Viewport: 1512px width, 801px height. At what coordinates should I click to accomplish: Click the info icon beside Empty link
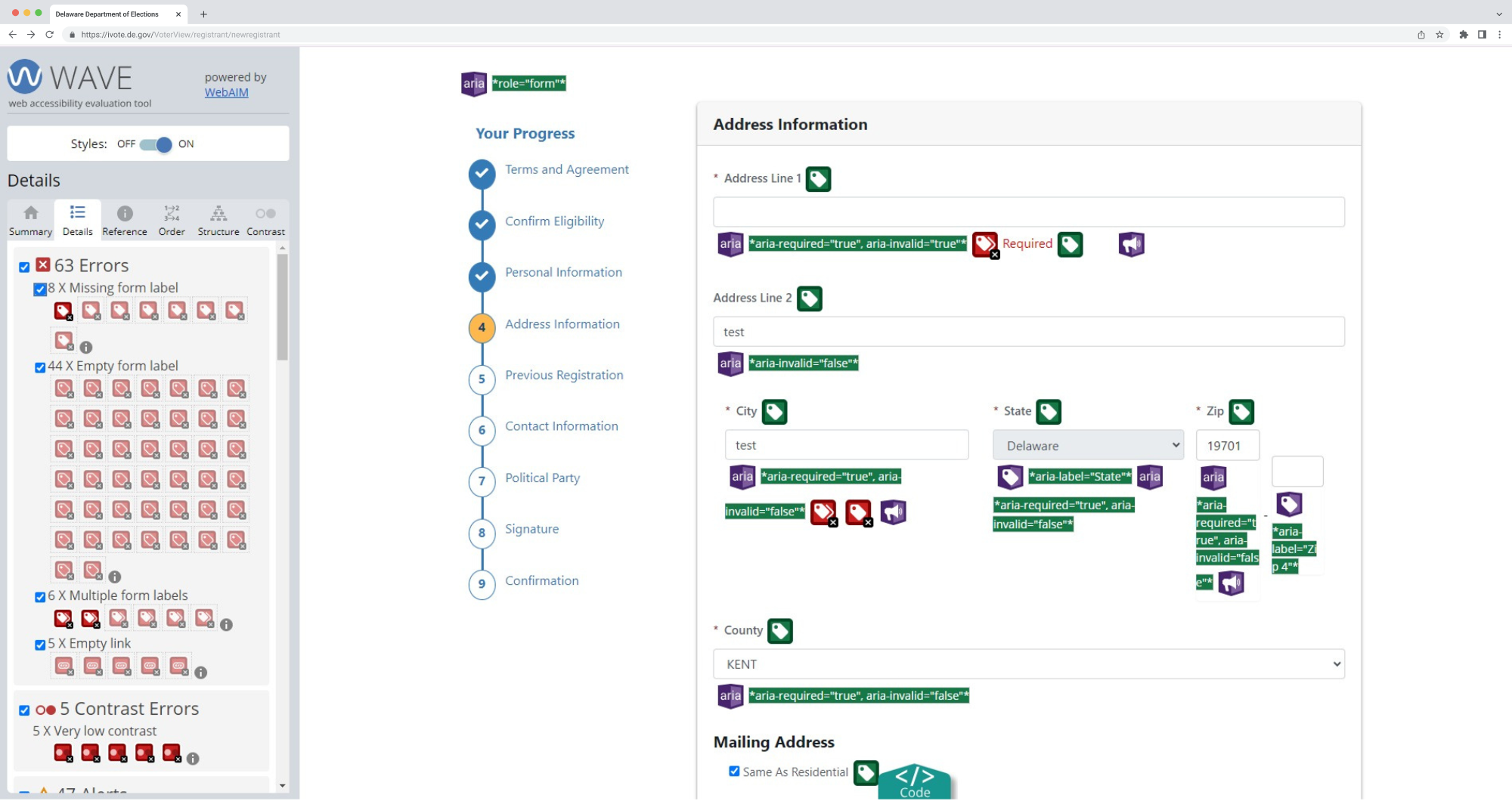click(x=200, y=673)
